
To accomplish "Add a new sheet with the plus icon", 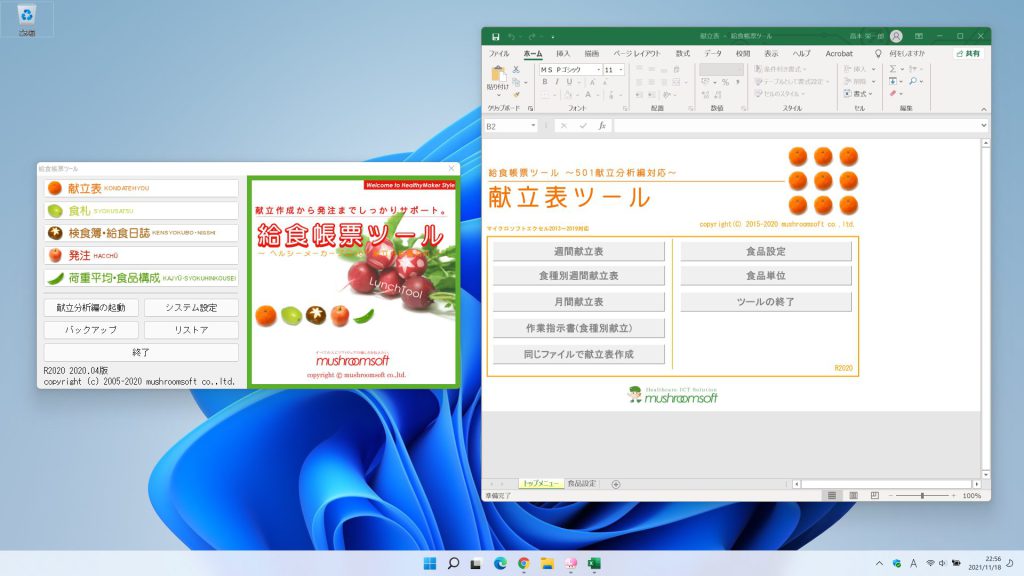I will (616, 484).
